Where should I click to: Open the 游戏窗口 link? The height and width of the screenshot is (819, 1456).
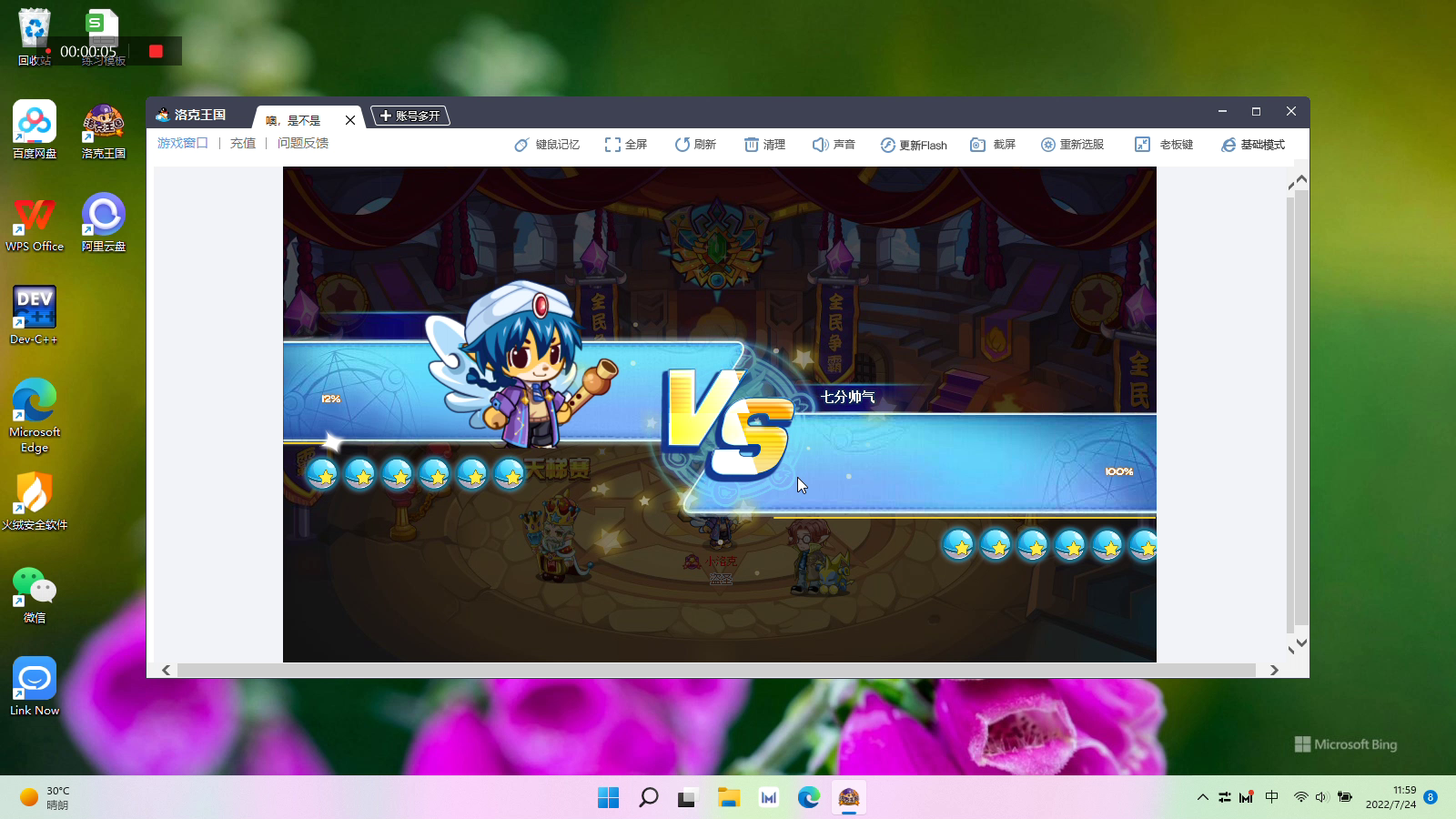pyautogui.click(x=182, y=143)
